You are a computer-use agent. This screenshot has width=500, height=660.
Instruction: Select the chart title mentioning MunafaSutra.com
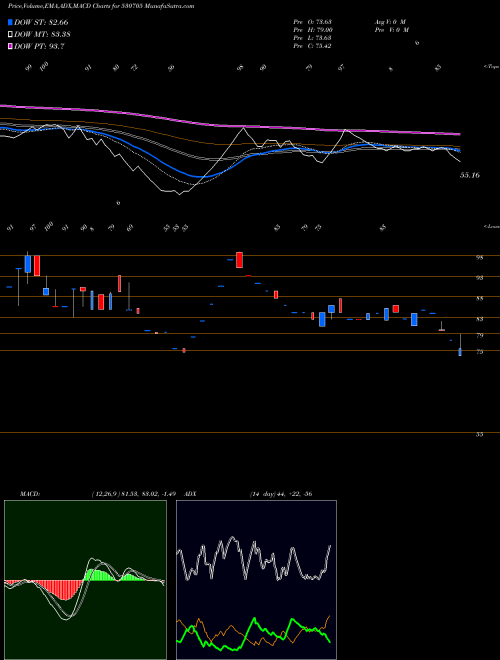(x=101, y=7)
